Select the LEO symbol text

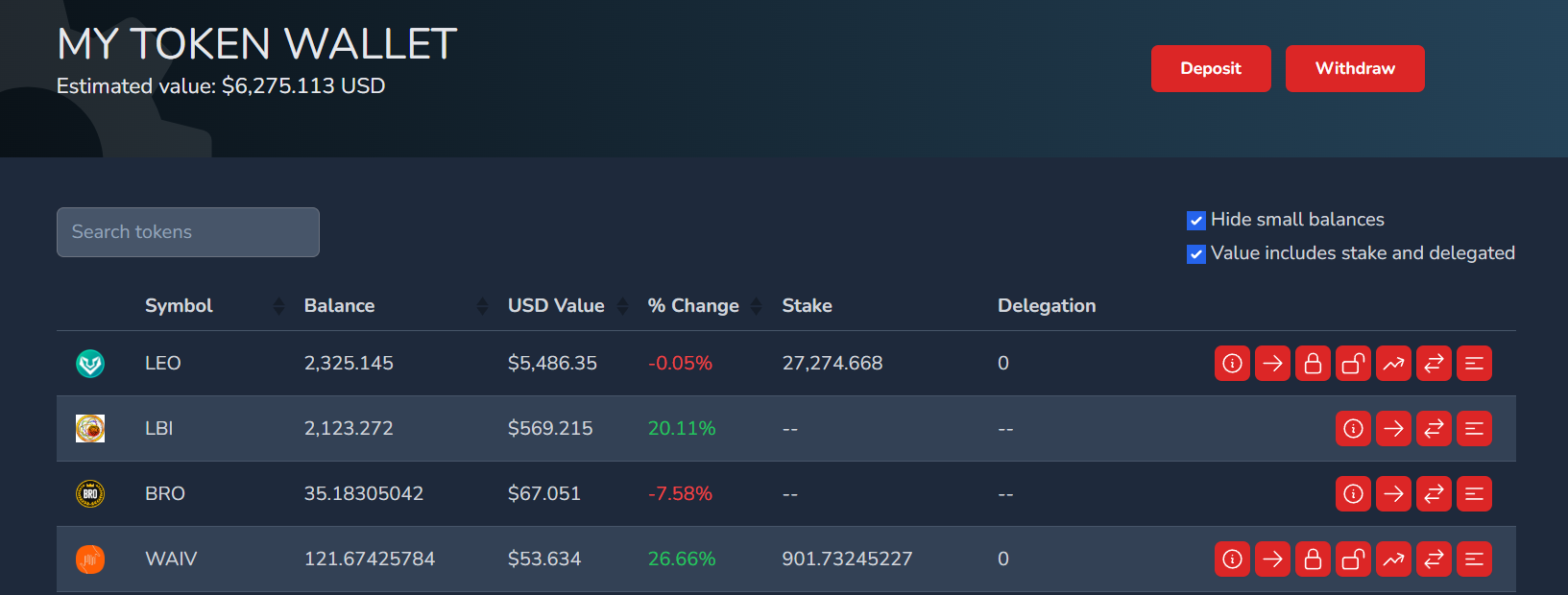point(163,364)
